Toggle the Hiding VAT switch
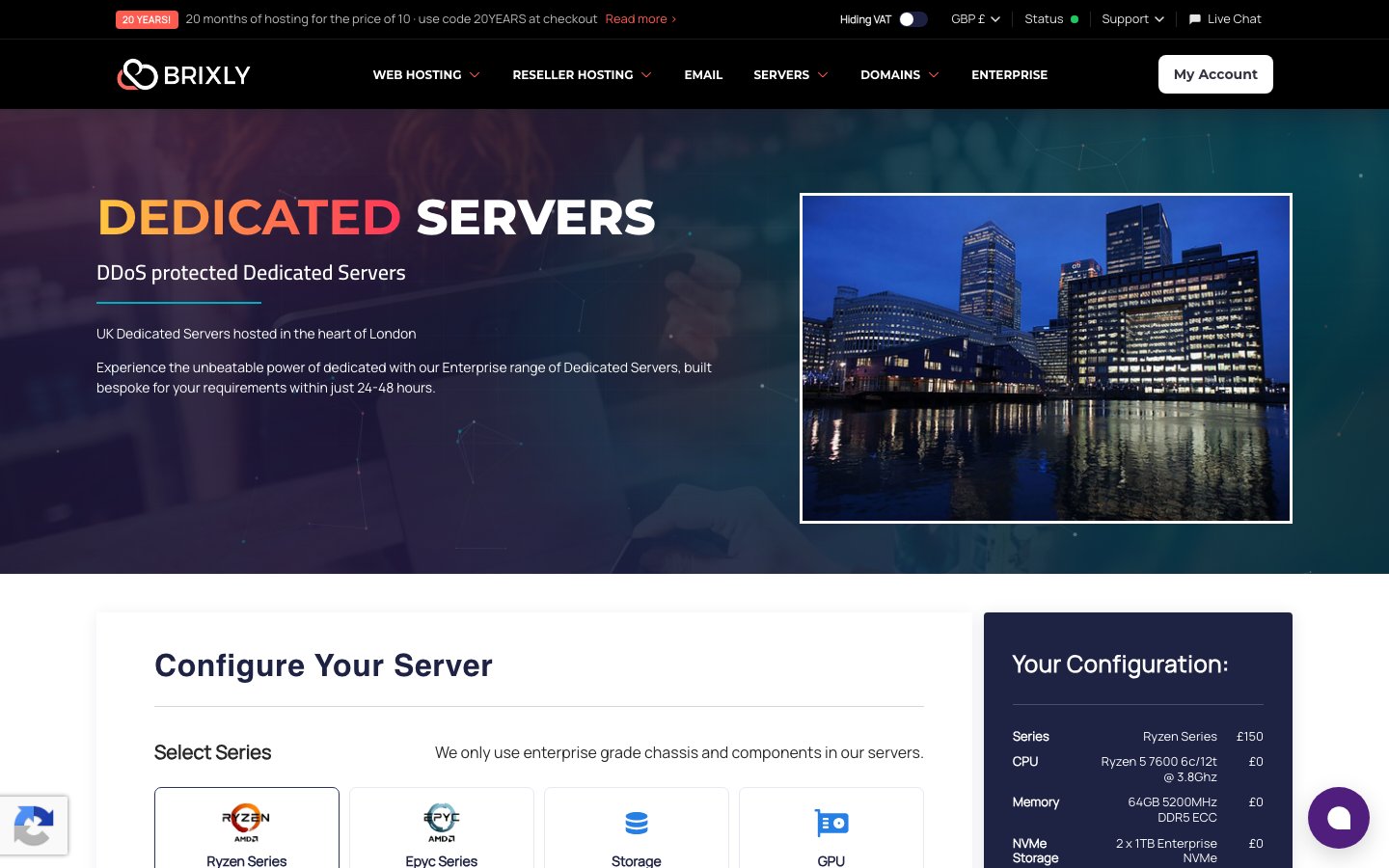This screenshot has width=1389, height=868. coord(912,19)
